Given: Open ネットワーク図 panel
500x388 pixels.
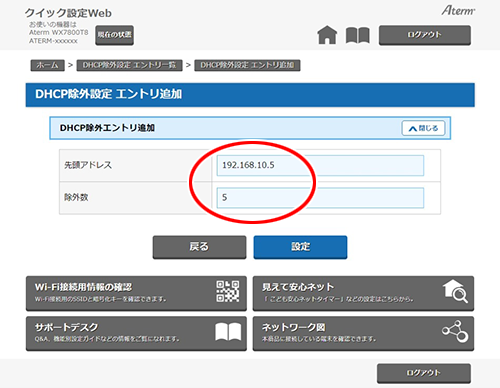Looking at the screenshot, I should pyautogui.click(x=363, y=333).
